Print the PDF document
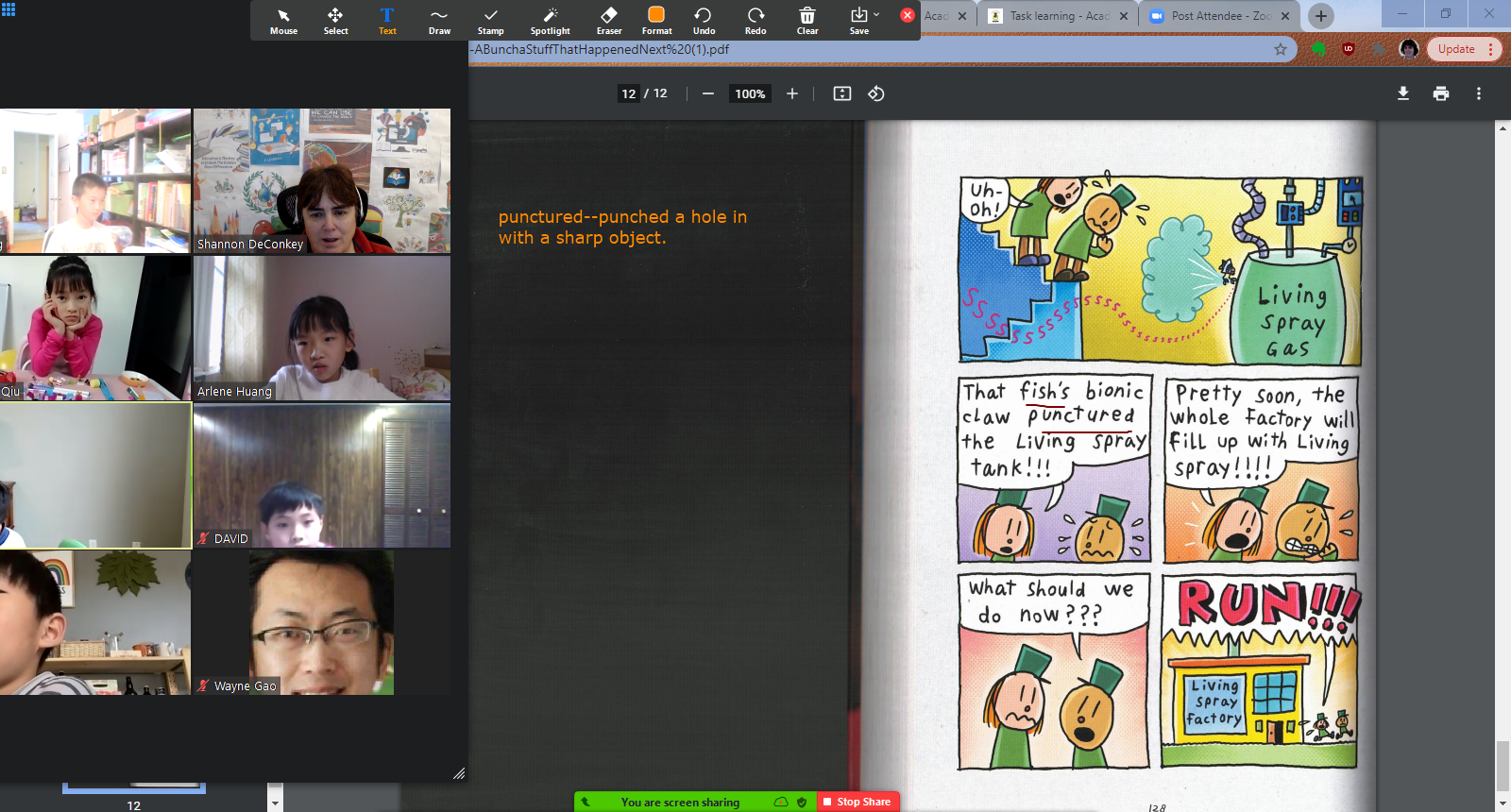Viewport: 1511px width, 812px height. (x=1441, y=93)
